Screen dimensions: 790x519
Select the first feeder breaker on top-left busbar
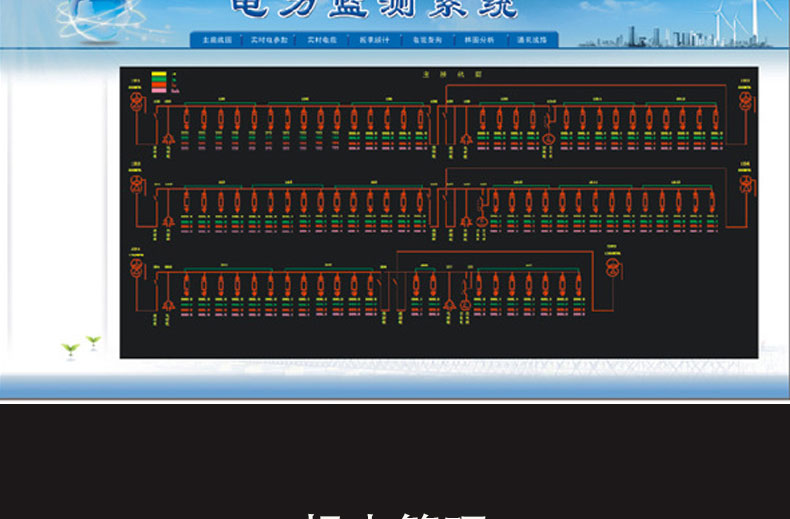pos(187,119)
